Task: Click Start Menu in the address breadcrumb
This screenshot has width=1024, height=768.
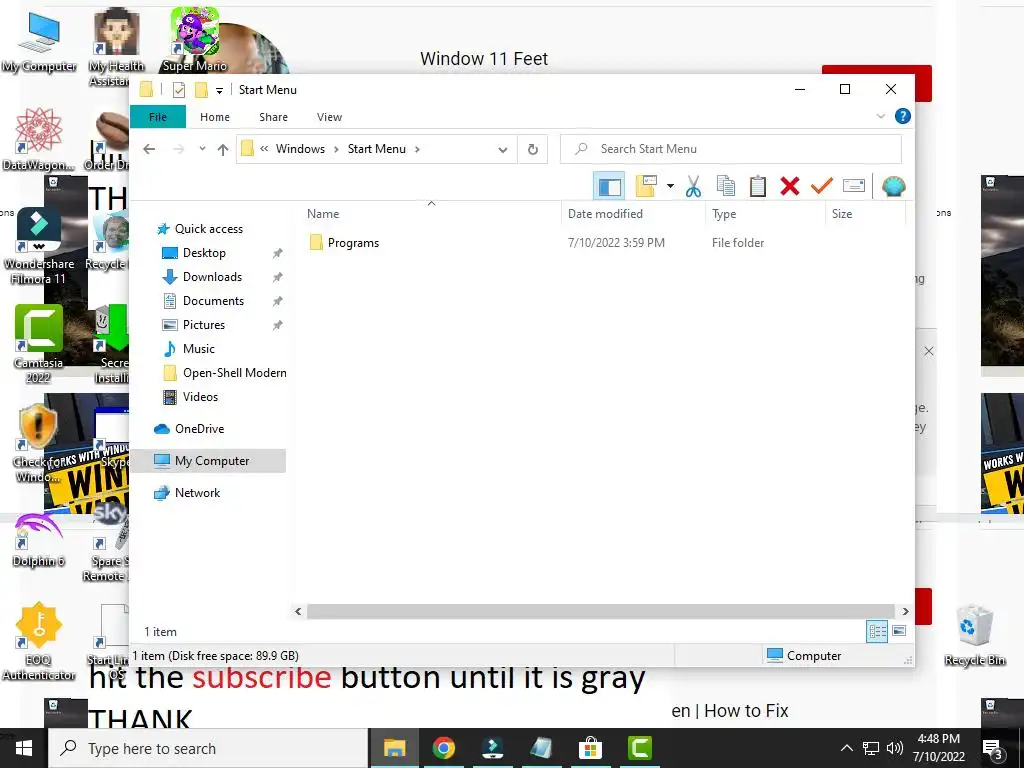Action: tap(376, 149)
